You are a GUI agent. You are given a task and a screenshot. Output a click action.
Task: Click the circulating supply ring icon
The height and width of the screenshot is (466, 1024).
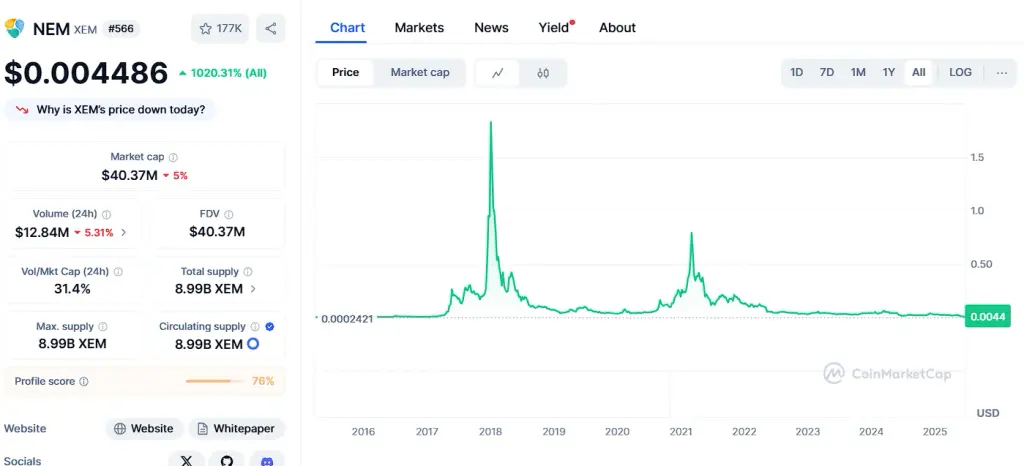tap(253, 344)
